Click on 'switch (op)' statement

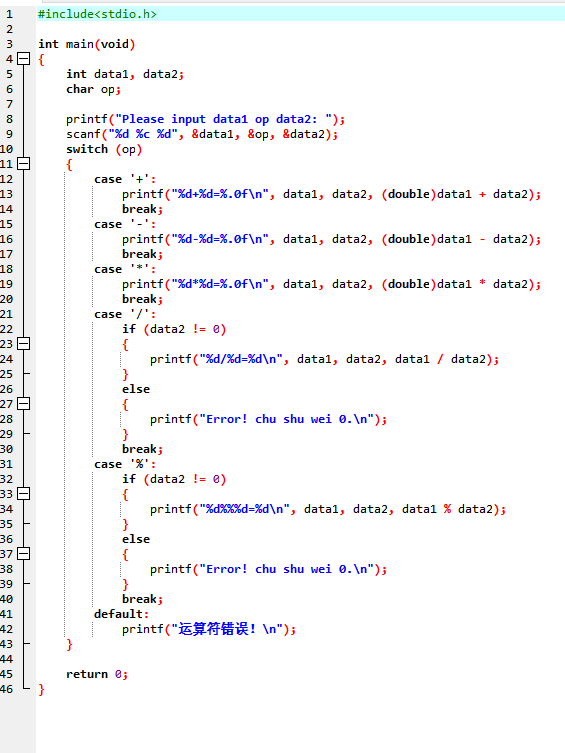[x=104, y=149]
